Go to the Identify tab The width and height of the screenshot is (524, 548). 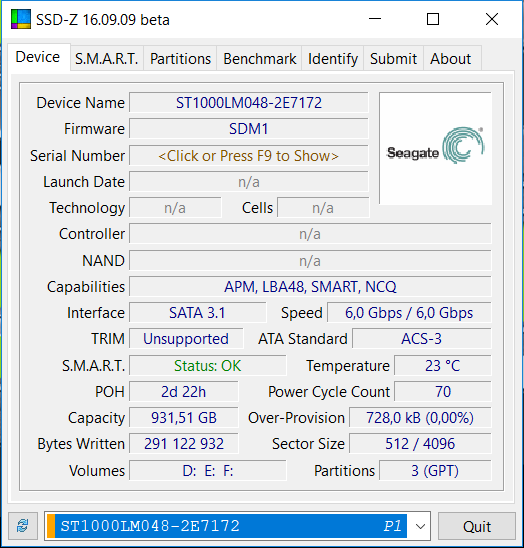(x=333, y=58)
